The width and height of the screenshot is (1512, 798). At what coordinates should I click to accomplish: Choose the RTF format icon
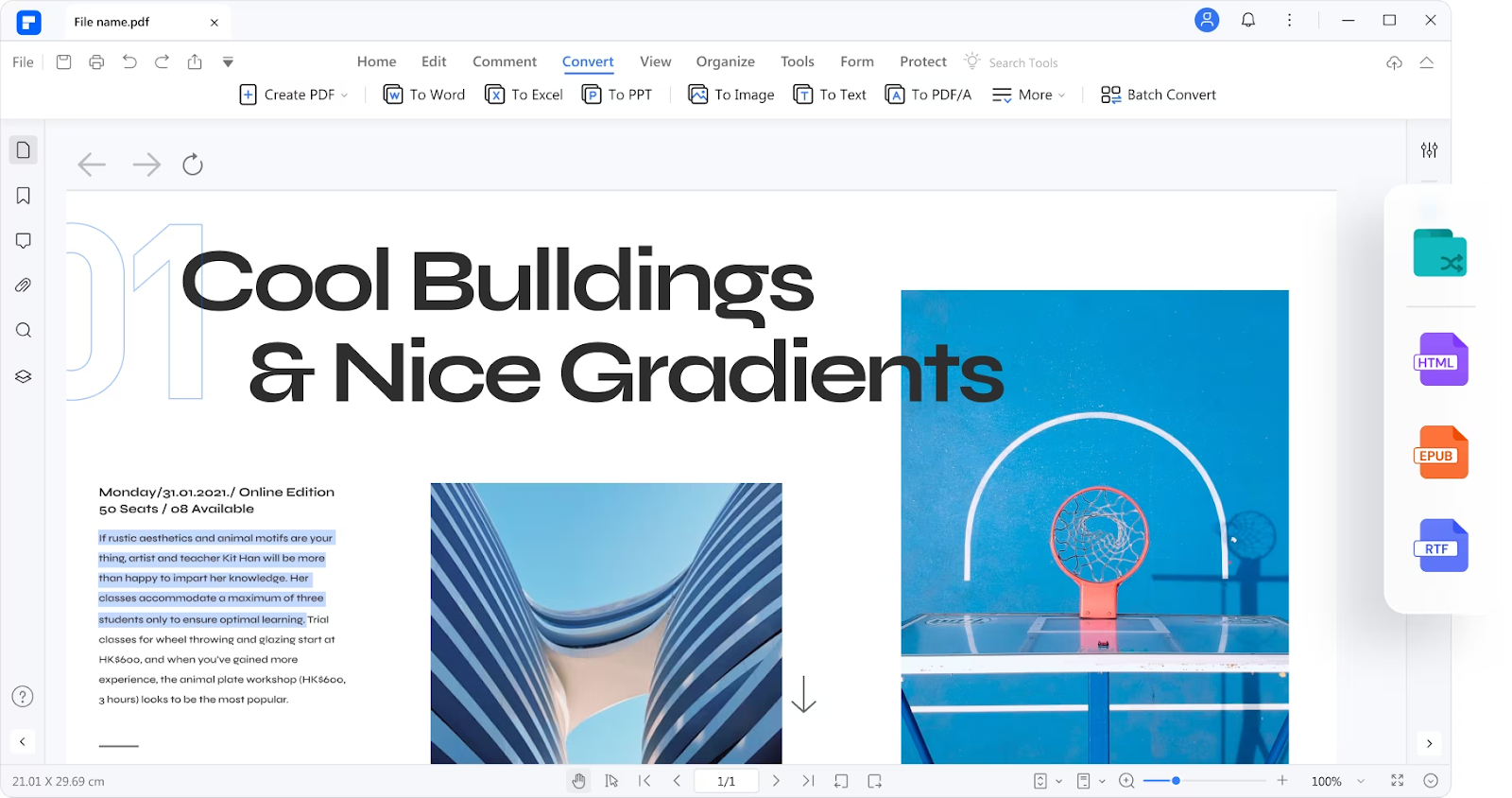(x=1441, y=546)
